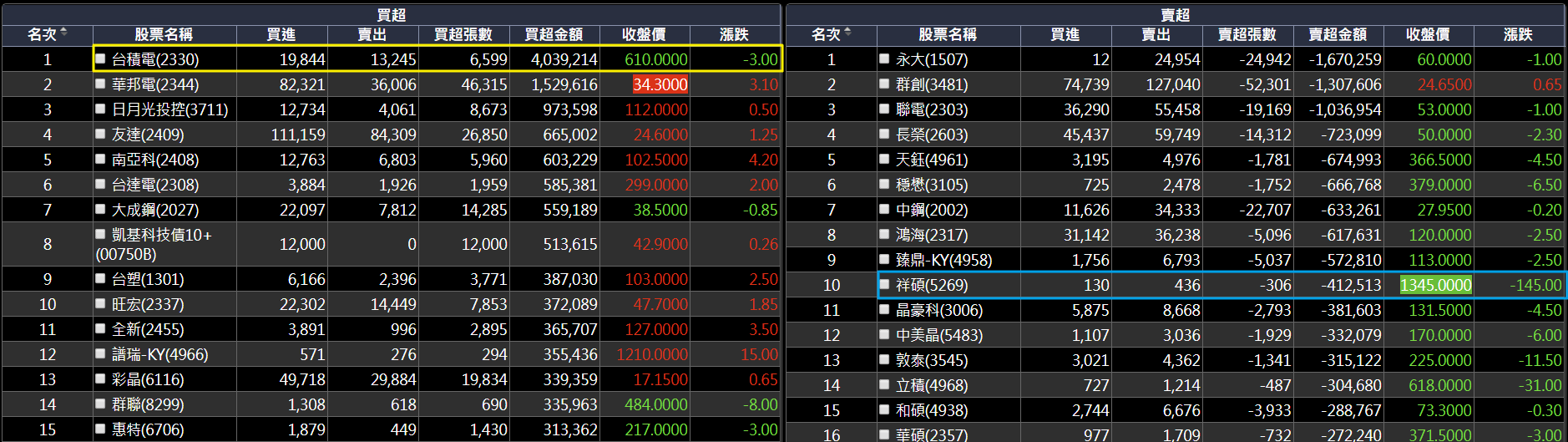Sort right 賣超 table by 名次 arrow

[847, 33]
